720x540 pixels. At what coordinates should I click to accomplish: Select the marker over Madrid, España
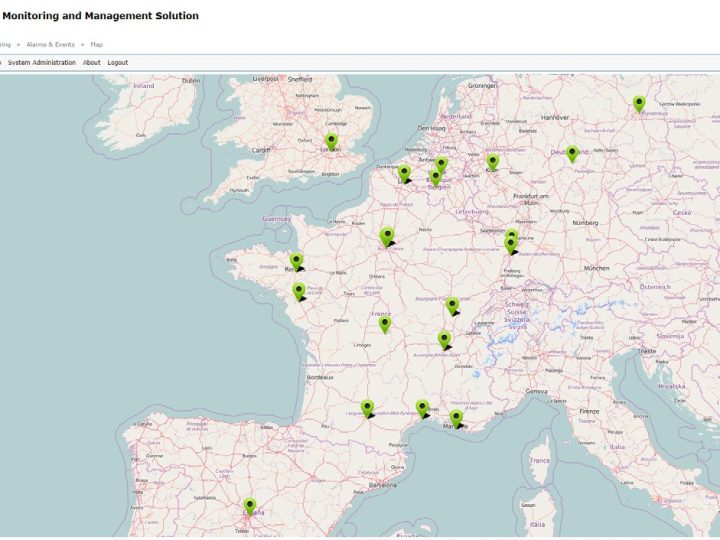coord(250,506)
